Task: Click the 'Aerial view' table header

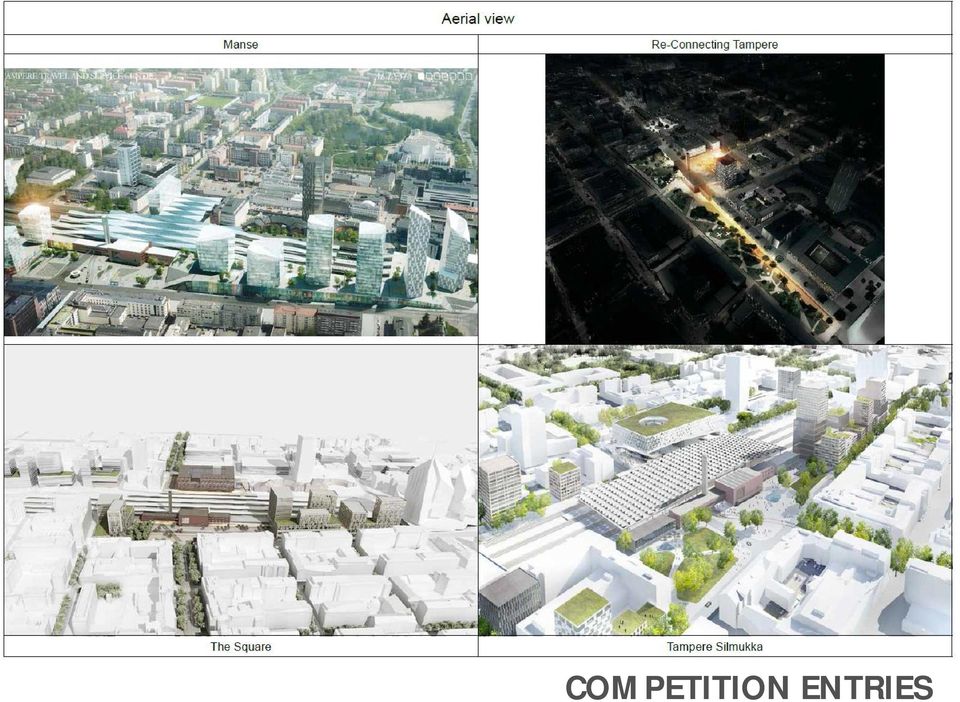Action: coord(478,19)
